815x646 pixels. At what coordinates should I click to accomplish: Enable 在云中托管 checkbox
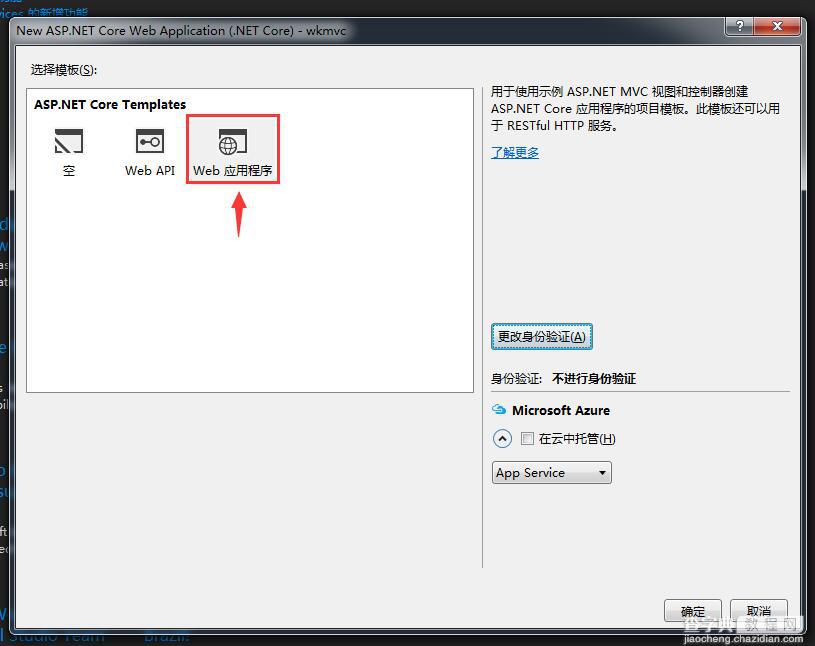tap(527, 439)
